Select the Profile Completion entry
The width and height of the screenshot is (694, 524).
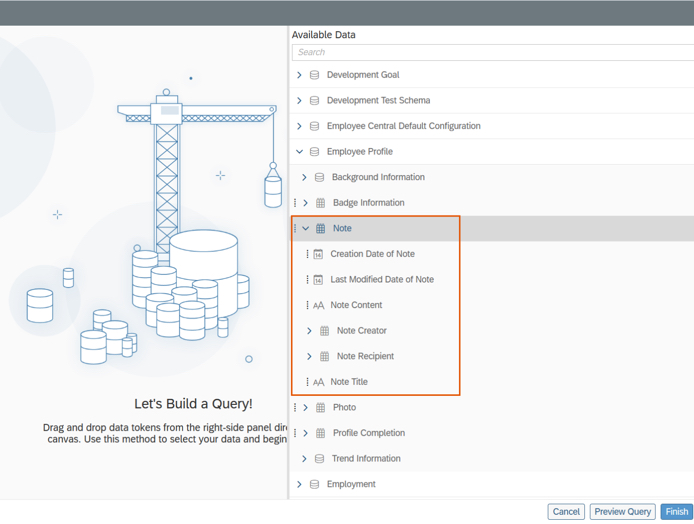coord(368,434)
